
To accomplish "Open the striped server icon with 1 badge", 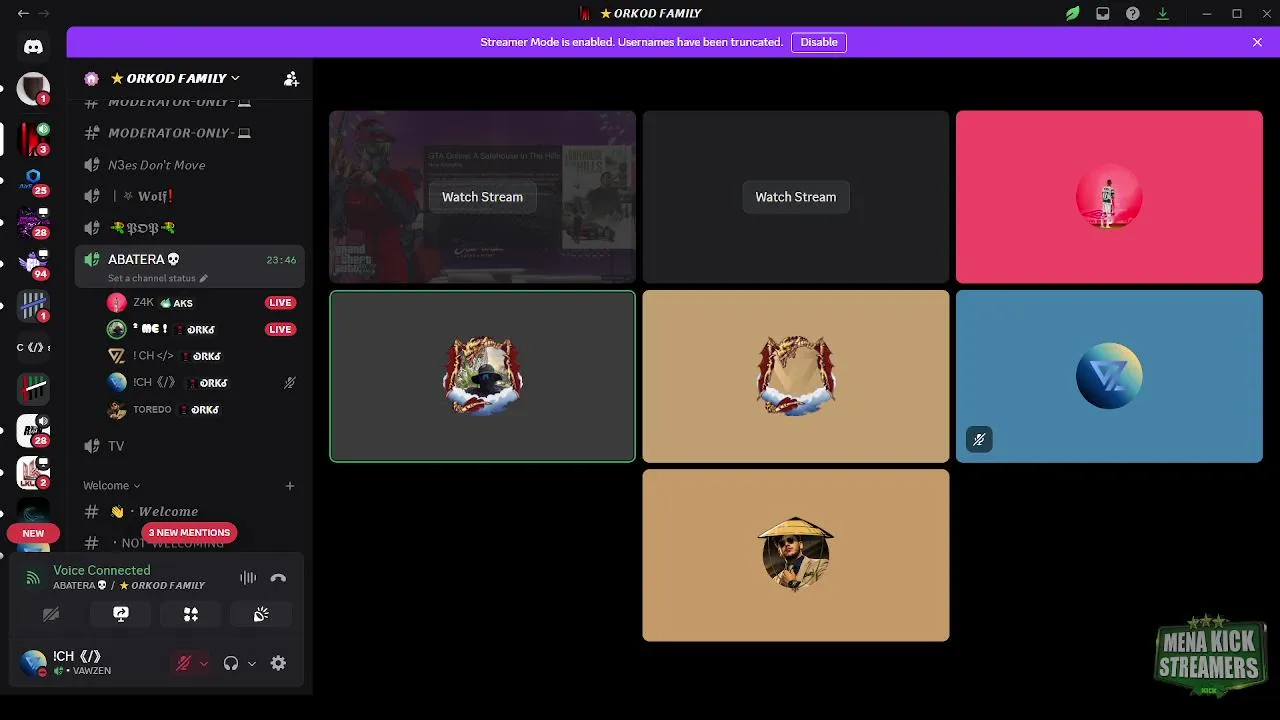I will pyautogui.click(x=33, y=305).
